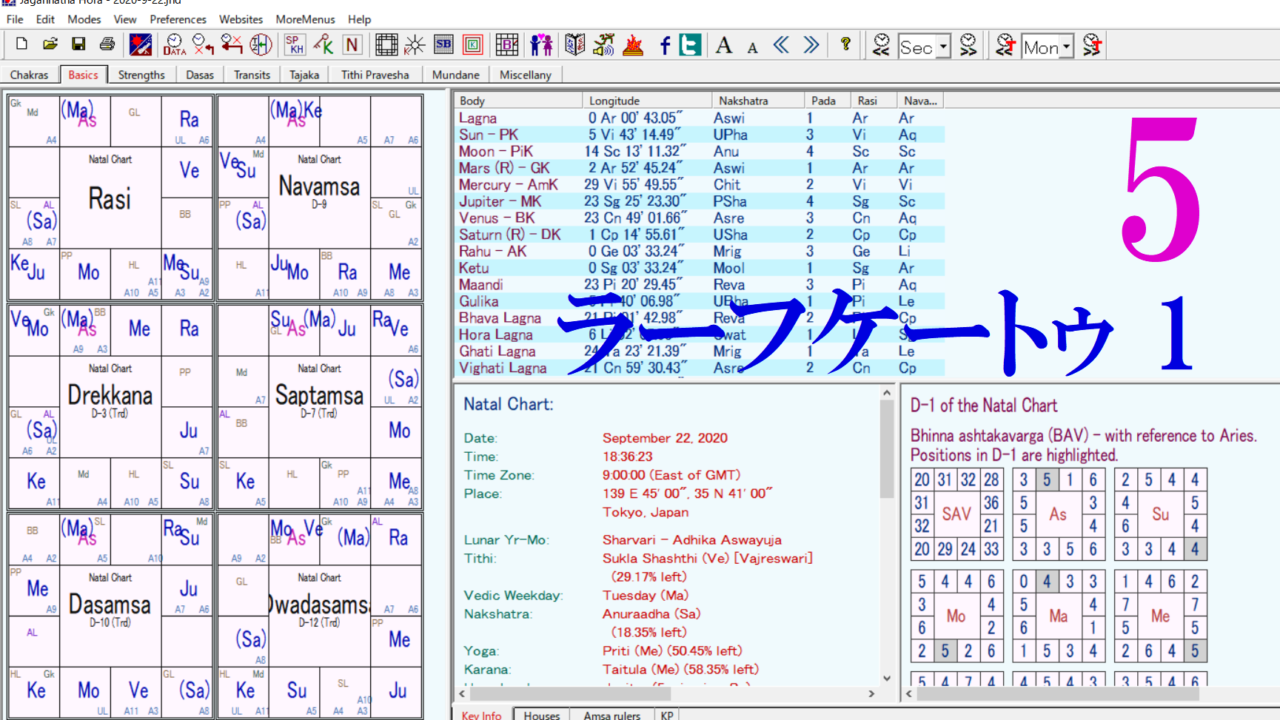1280x720 pixels.
Task: Click the large A increase font icon
Action: [724, 44]
